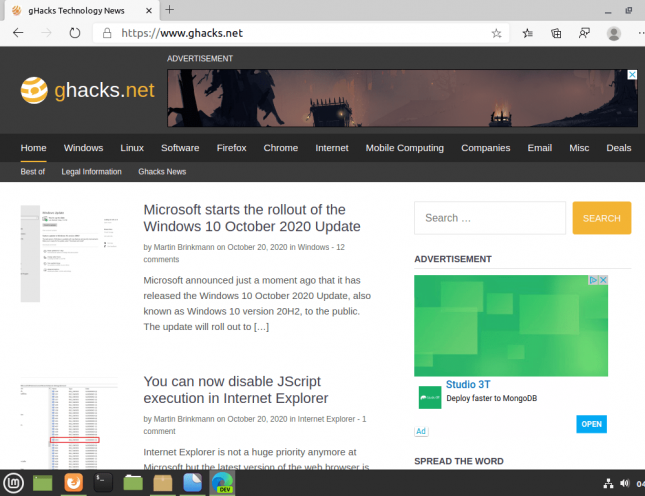645x496 pixels.
Task: Open the Misc category
Action: click(579, 148)
